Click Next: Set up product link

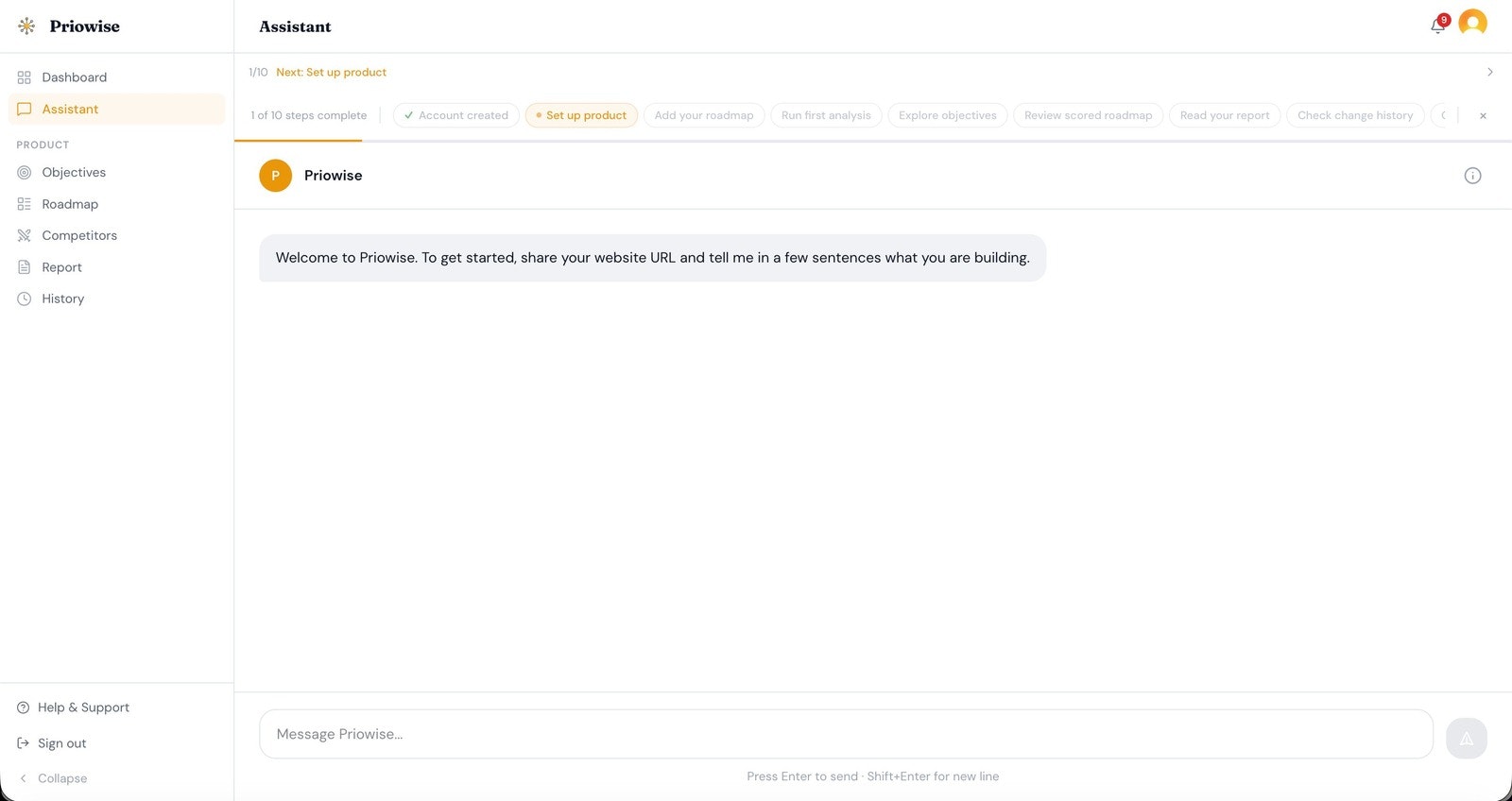332,72
